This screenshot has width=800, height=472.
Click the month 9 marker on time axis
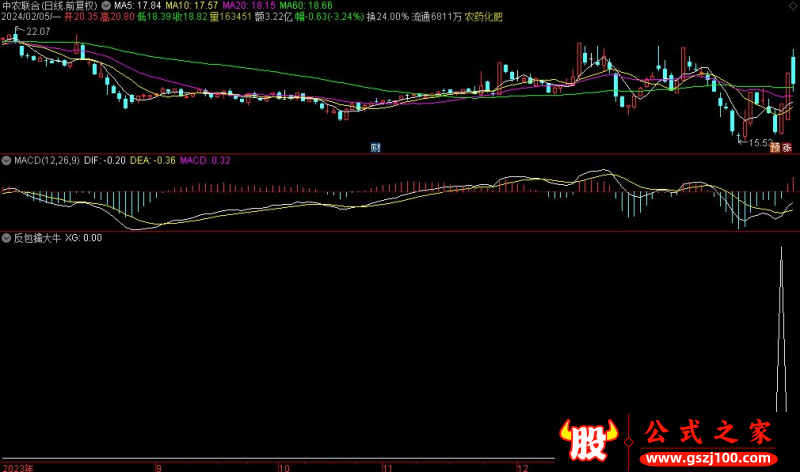(159, 467)
